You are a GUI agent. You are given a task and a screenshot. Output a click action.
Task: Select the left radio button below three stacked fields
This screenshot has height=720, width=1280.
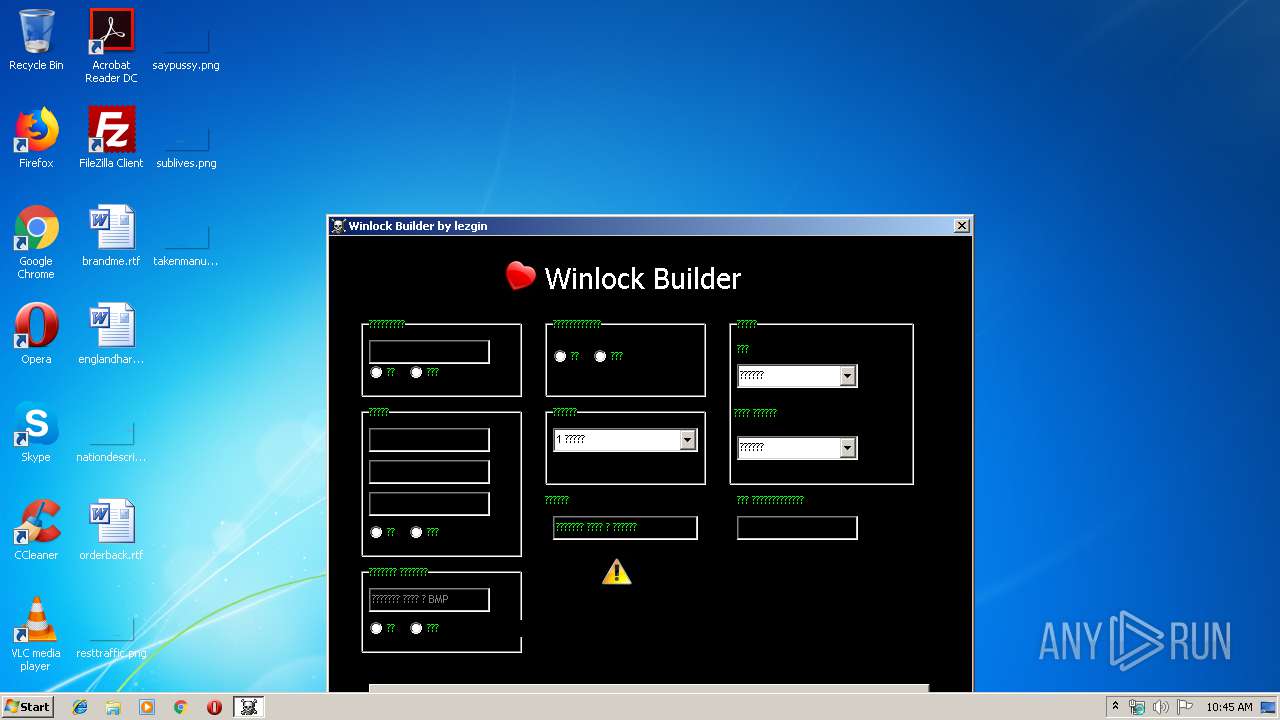376,532
